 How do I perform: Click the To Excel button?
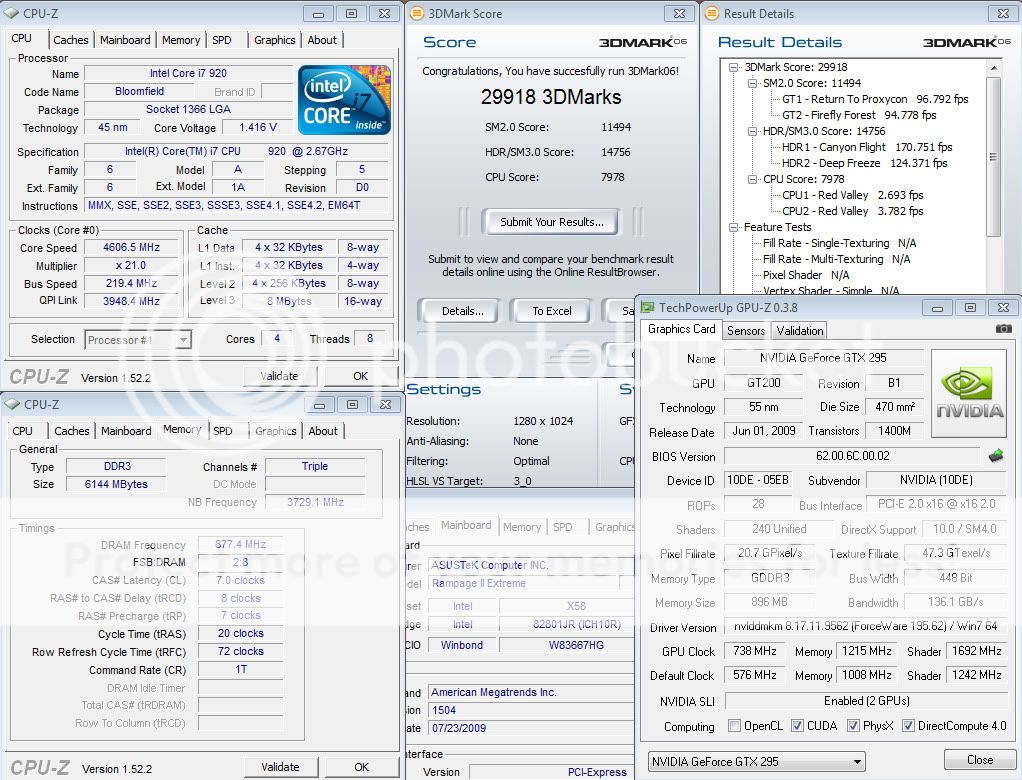(551, 311)
